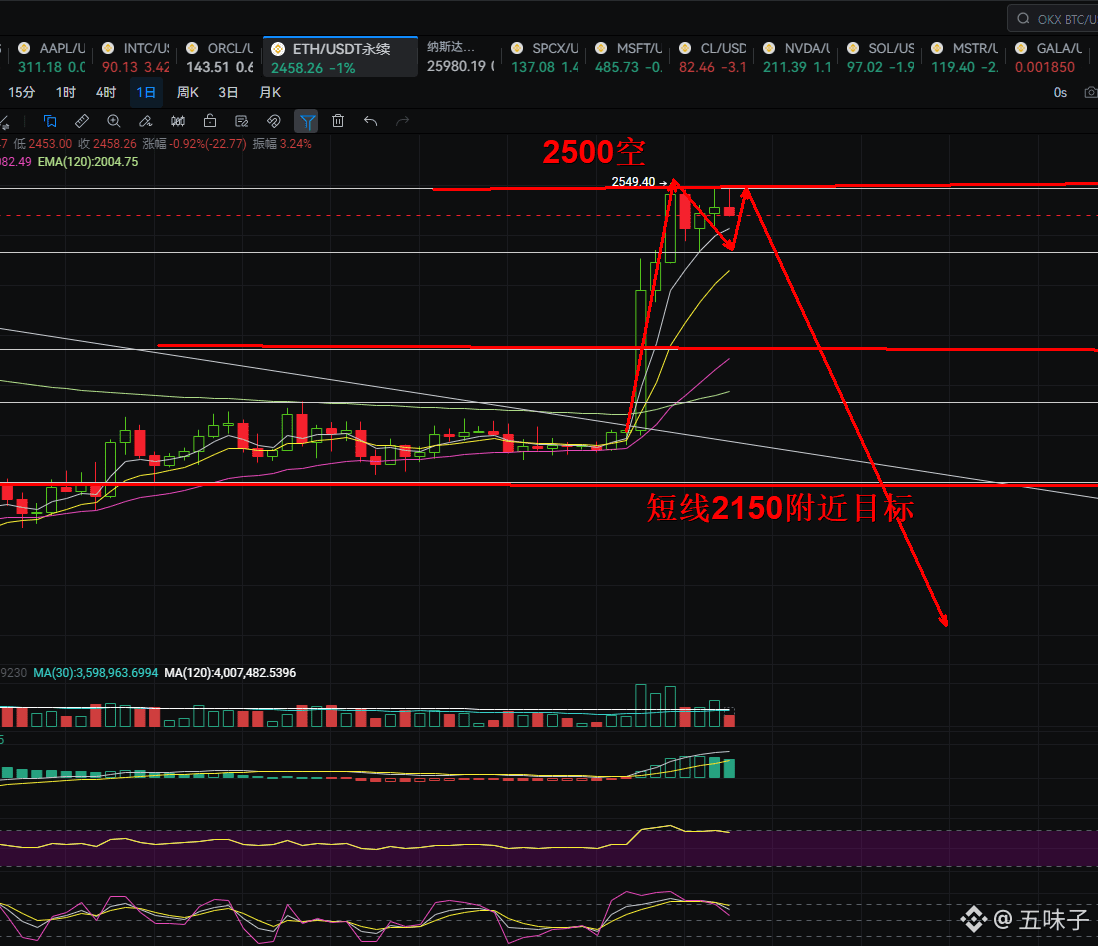Click the ETH/USDT coin icon
Image resolution: width=1098 pixels, height=946 pixels.
(278, 49)
